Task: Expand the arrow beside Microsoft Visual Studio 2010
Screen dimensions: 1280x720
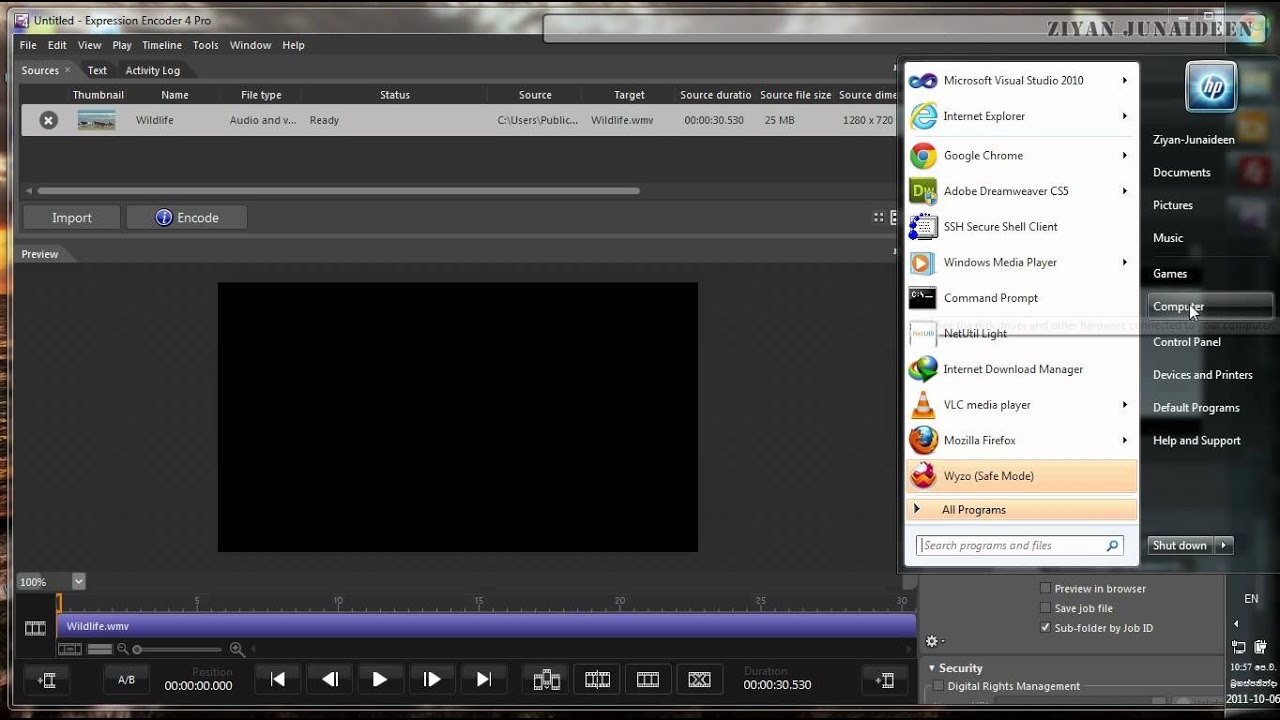Action: [x=1124, y=80]
